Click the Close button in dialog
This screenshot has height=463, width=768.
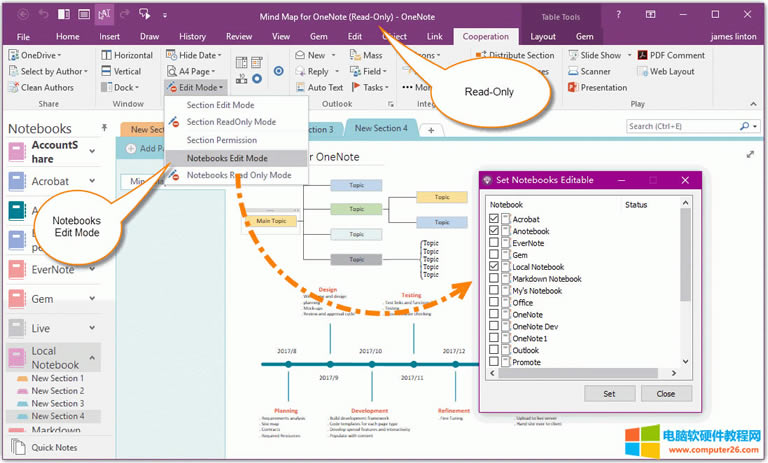(665, 394)
